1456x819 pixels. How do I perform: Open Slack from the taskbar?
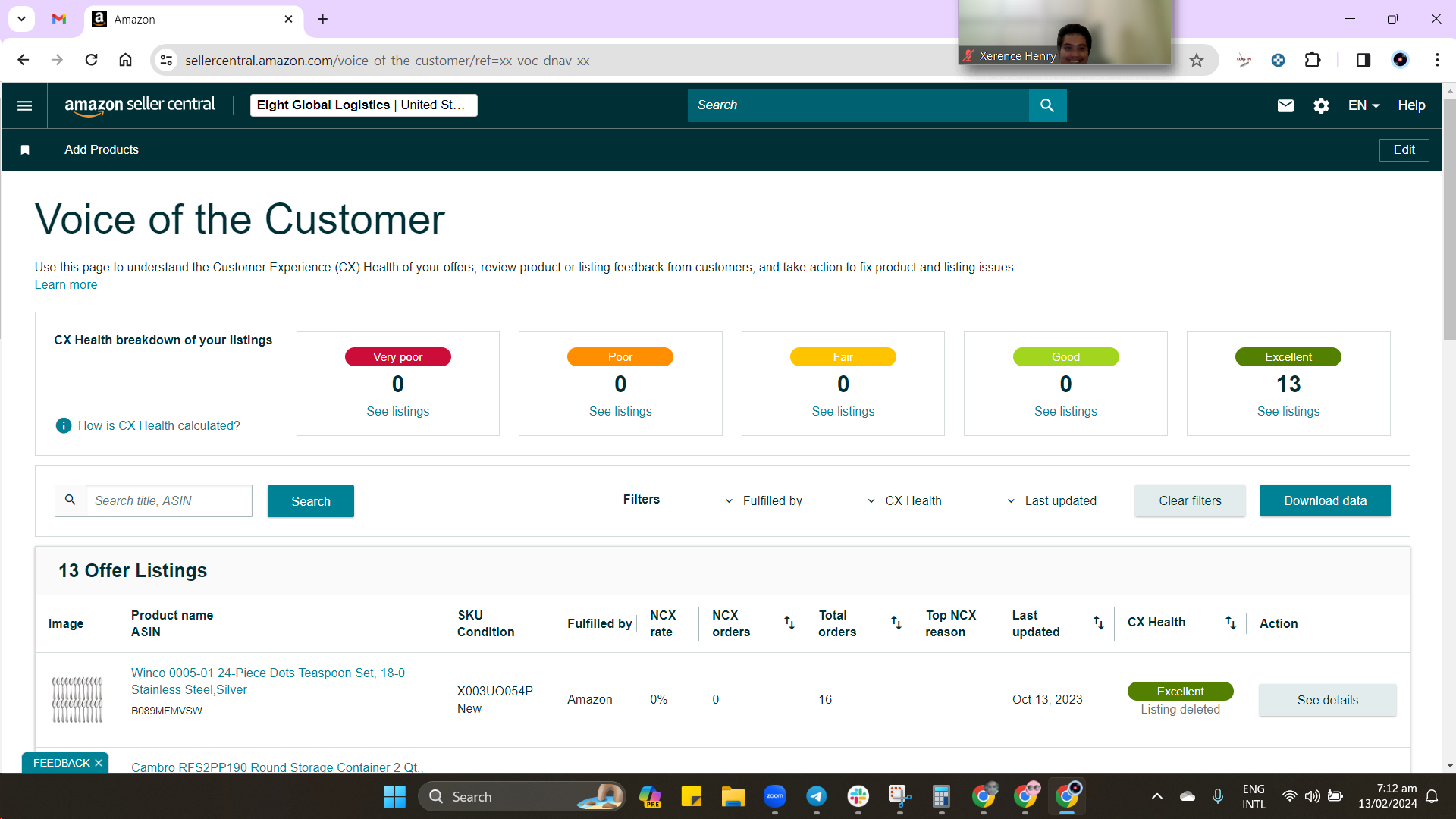[858, 796]
